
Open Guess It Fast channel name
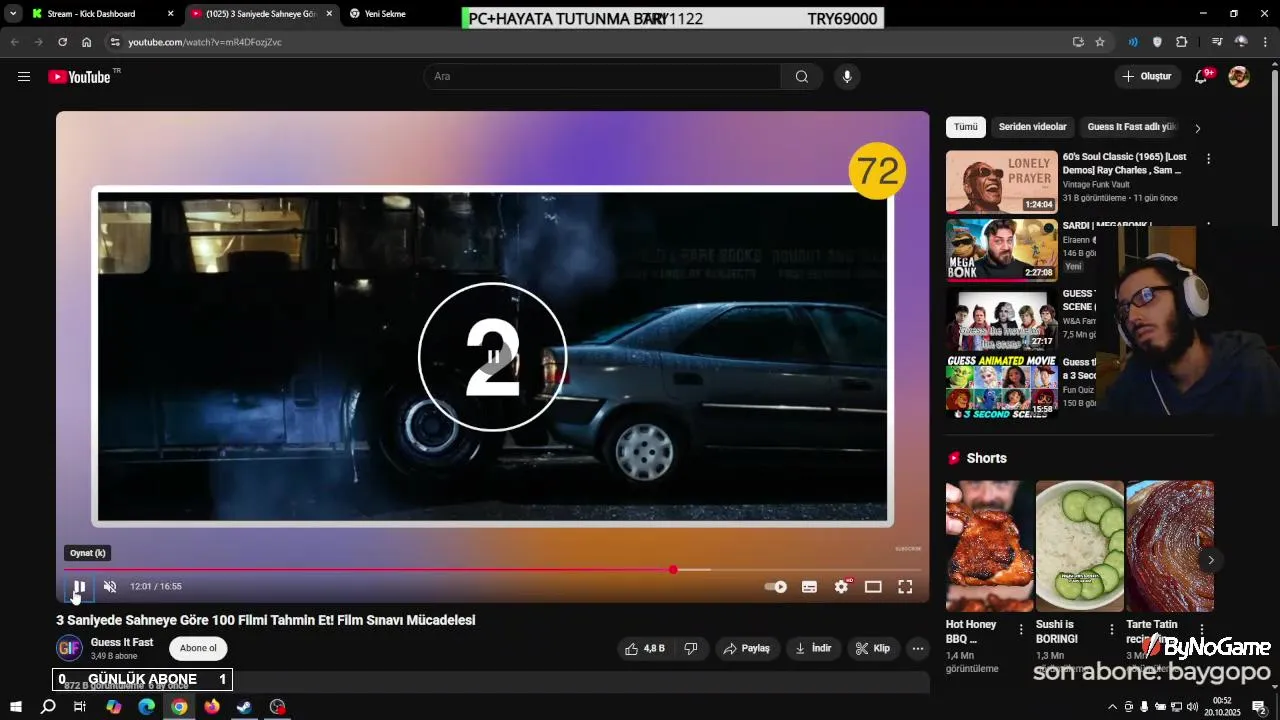122,642
